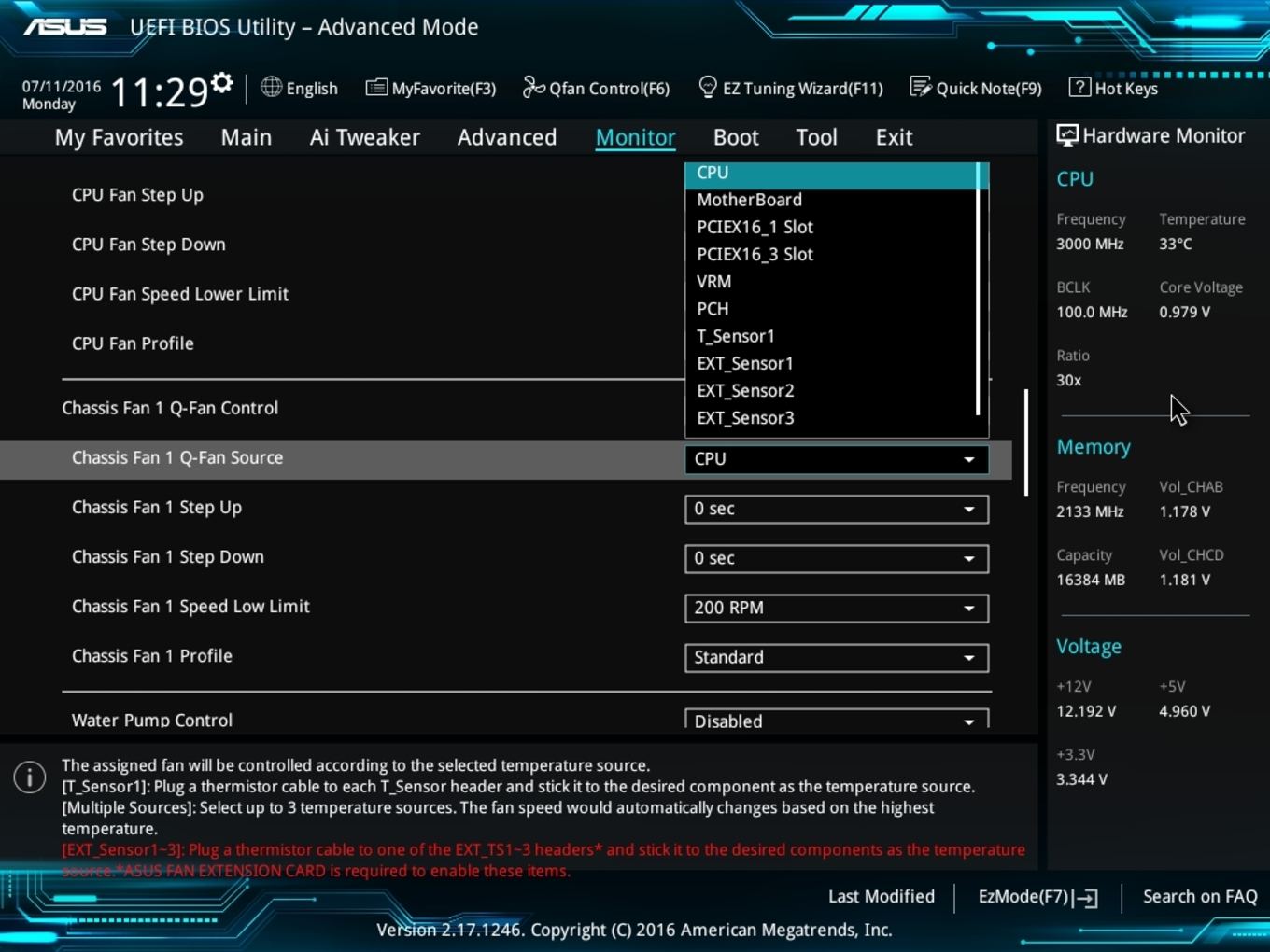Open Quick Note(F9) note icon
The height and width of the screenshot is (952, 1270).
pyautogui.click(x=921, y=87)
